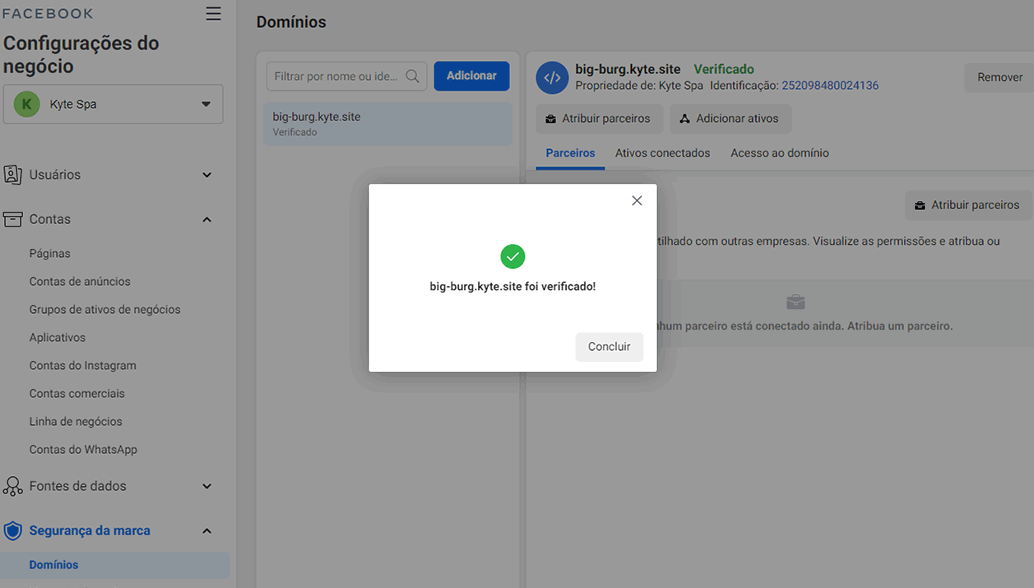Switch to the Ativos conectados tab

click(663, 153)
